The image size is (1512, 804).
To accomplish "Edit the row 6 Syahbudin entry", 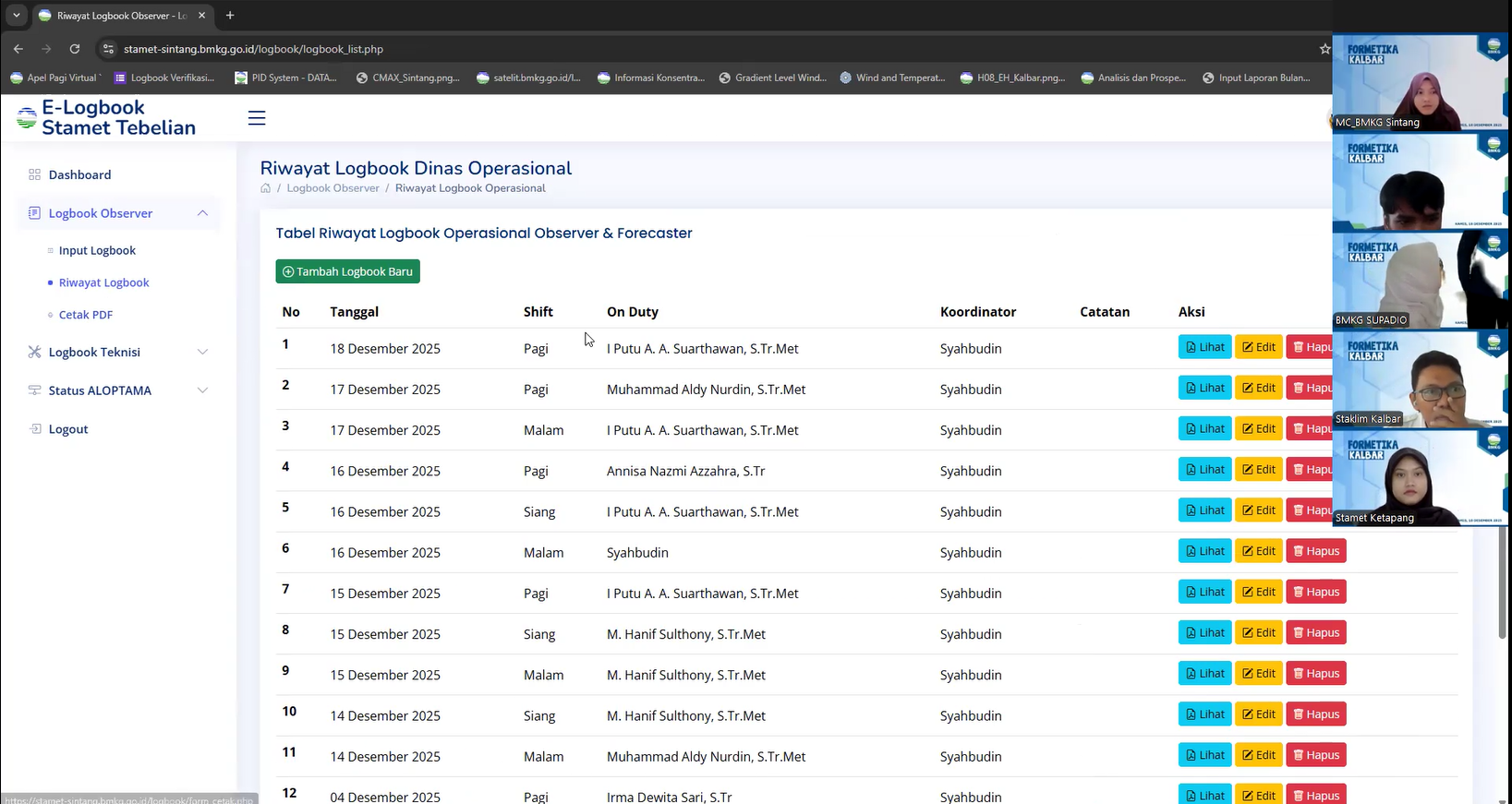I will pyautogui.click(x=1258, y=551).
